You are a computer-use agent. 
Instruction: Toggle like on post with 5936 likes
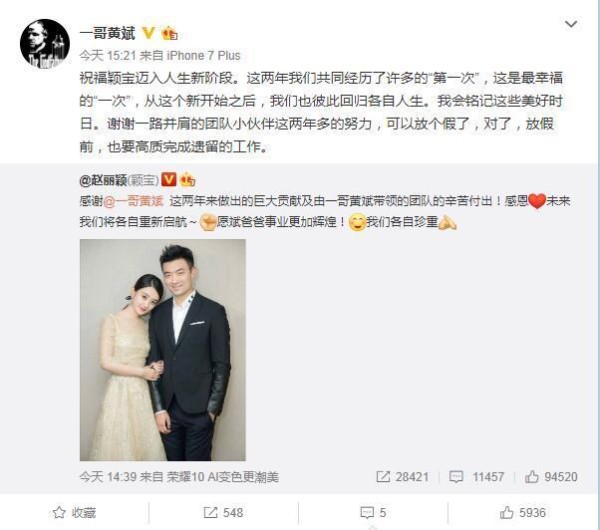tap(523, 513)
